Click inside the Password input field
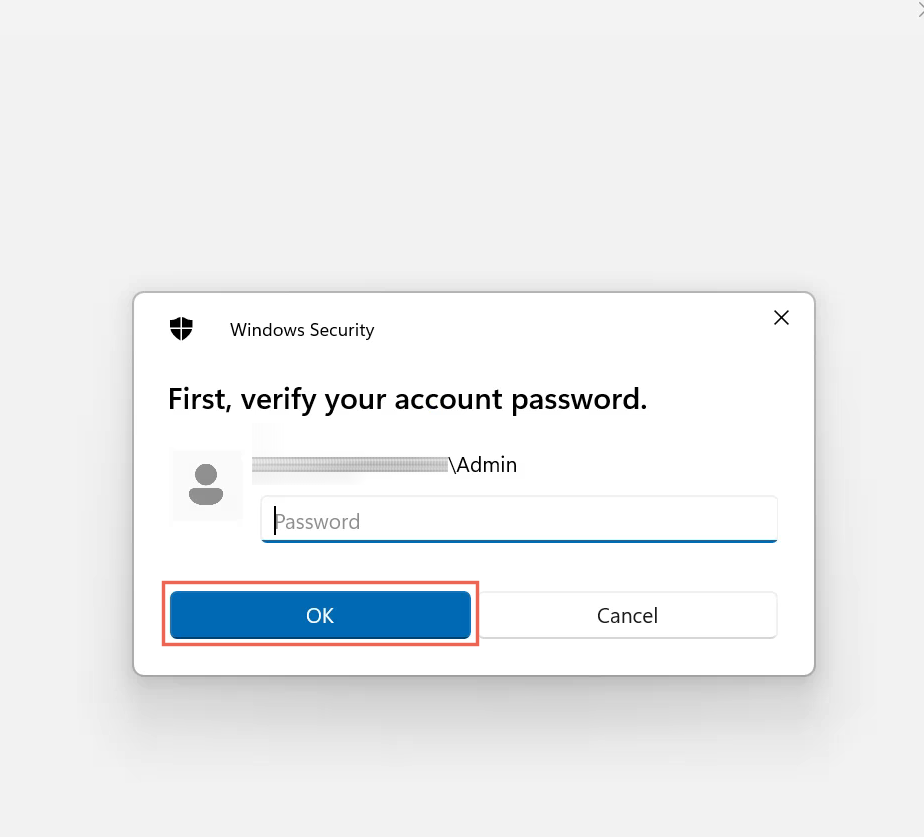The width and height of the screenshot is (924, 837). 519,520
